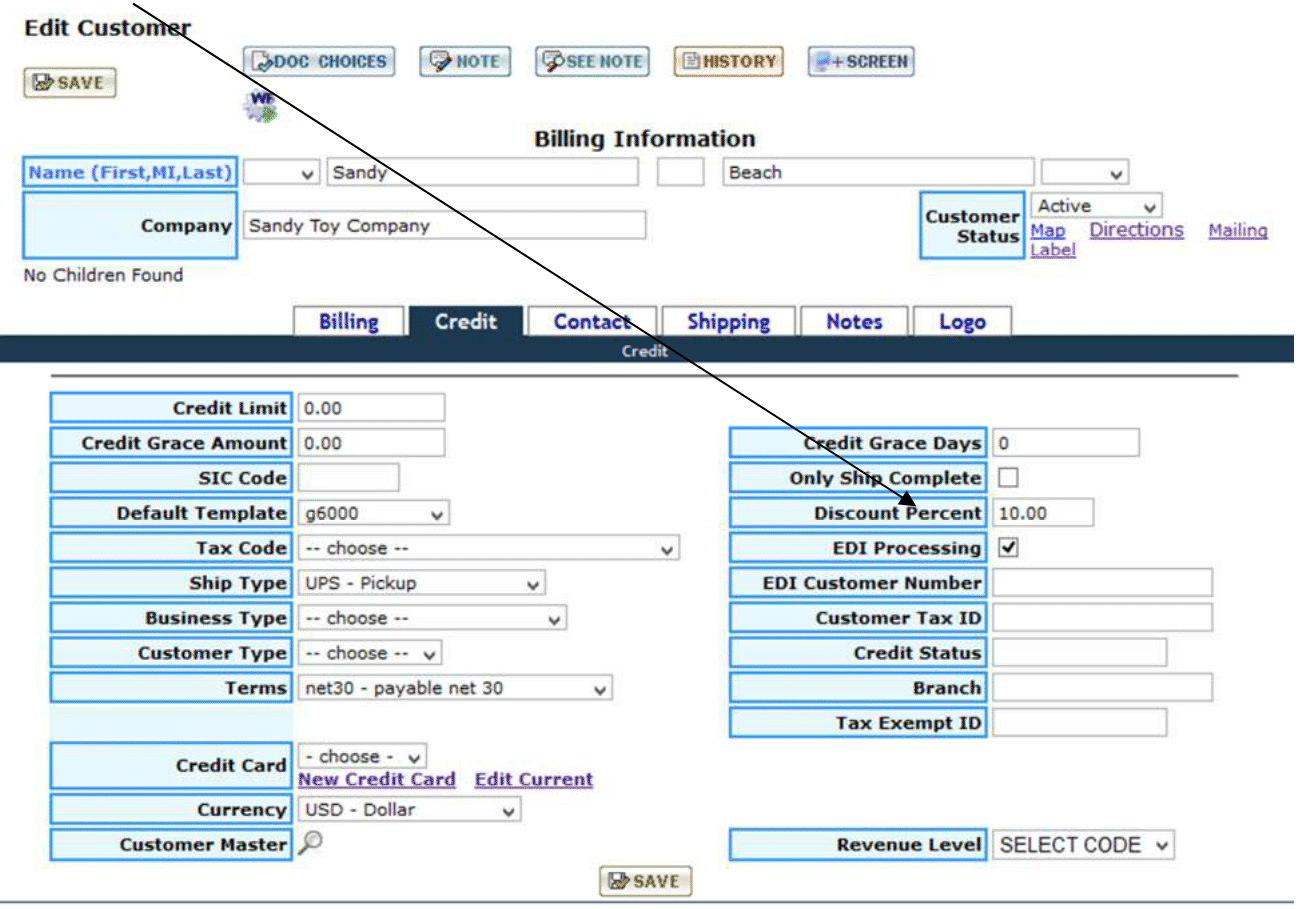Click the Note button
Viewport: 1313px width, 909px height.
[465, 62]
